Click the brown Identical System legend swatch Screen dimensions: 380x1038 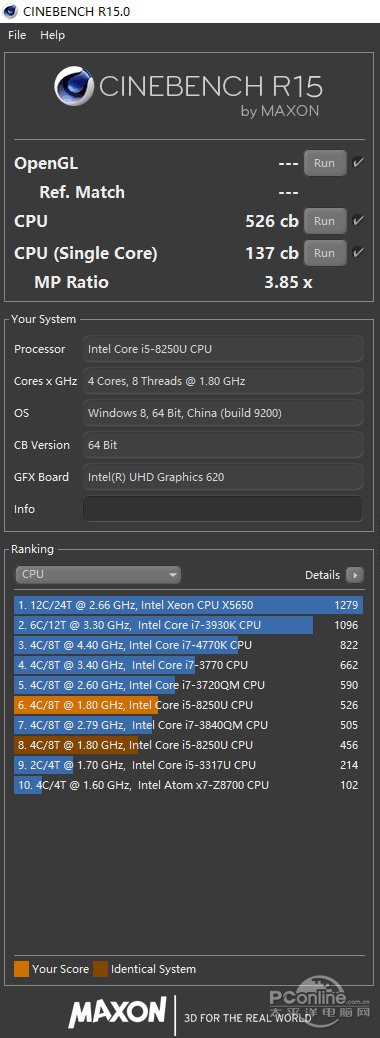pyautogui.click(x=101, y=969)
